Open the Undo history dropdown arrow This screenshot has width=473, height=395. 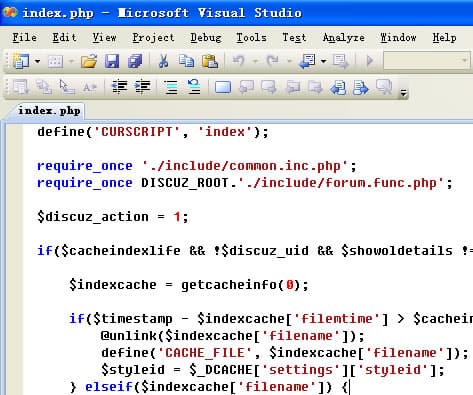tap(255, 61)
